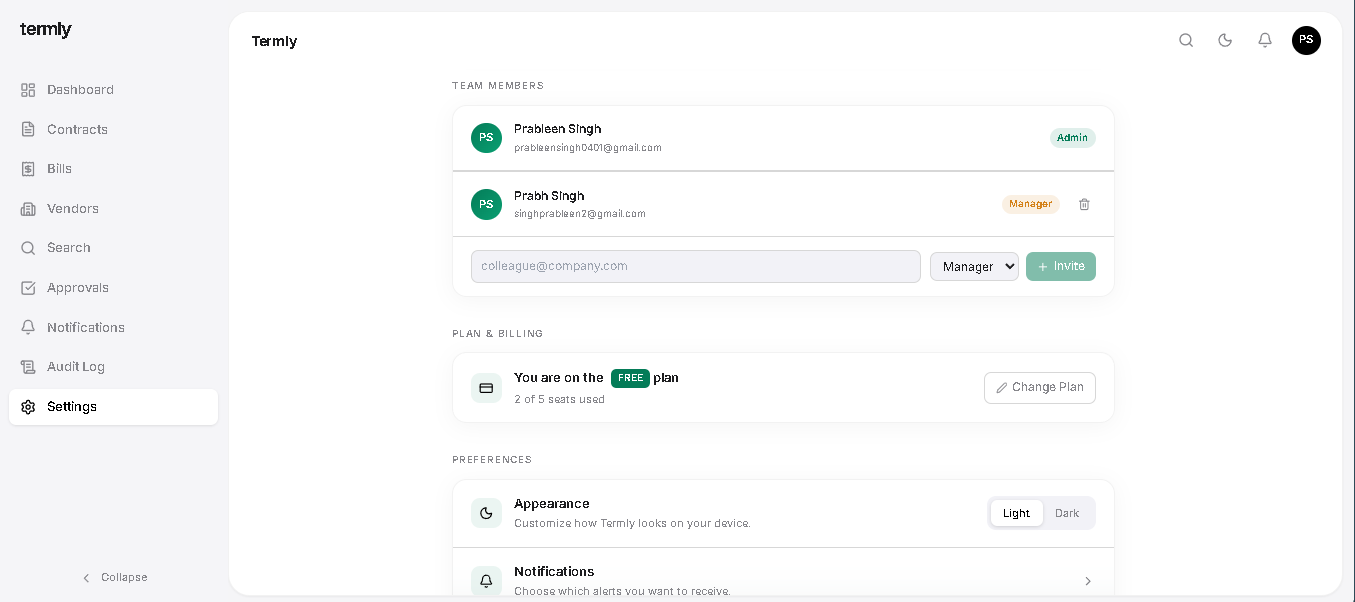The height and width of the screenshot is (602, 1355).
Task: Go to Dashboard page
Action: (x=113, y=90)
